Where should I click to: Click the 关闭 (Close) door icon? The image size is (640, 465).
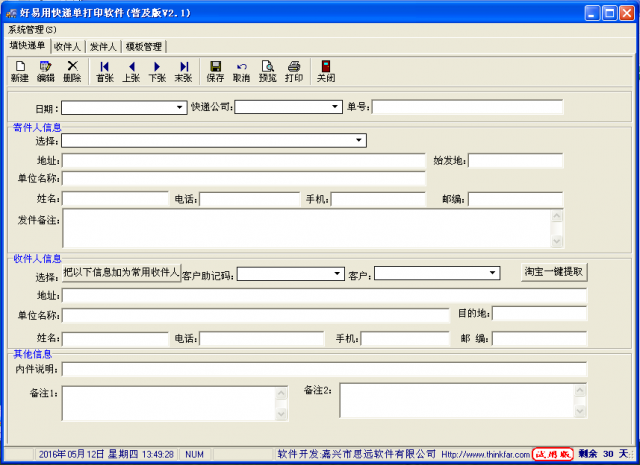[326, 71]
